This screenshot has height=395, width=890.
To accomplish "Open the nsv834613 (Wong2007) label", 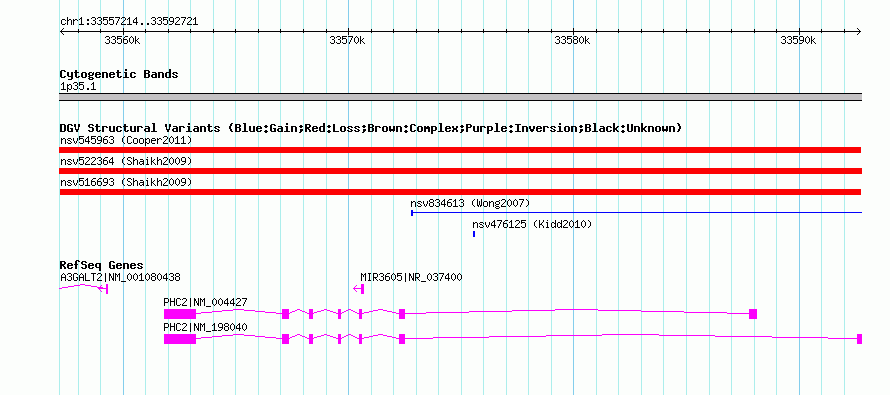I will [470, 203].
